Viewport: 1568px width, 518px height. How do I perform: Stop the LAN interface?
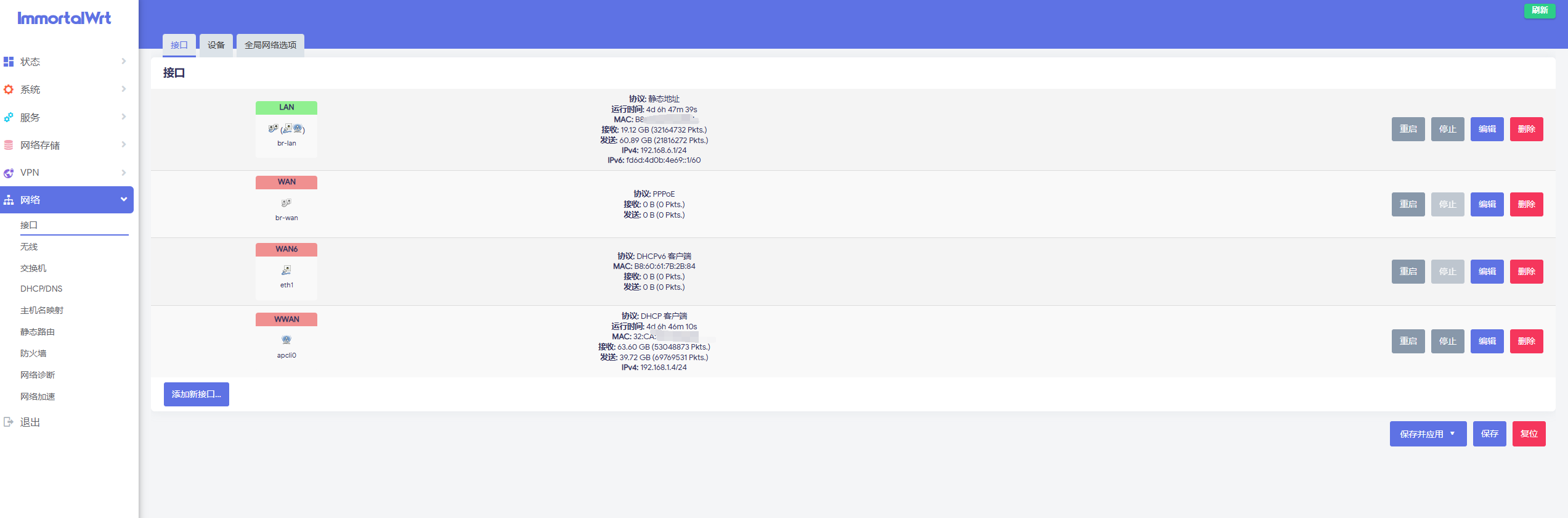click(x=1447, y=129)
